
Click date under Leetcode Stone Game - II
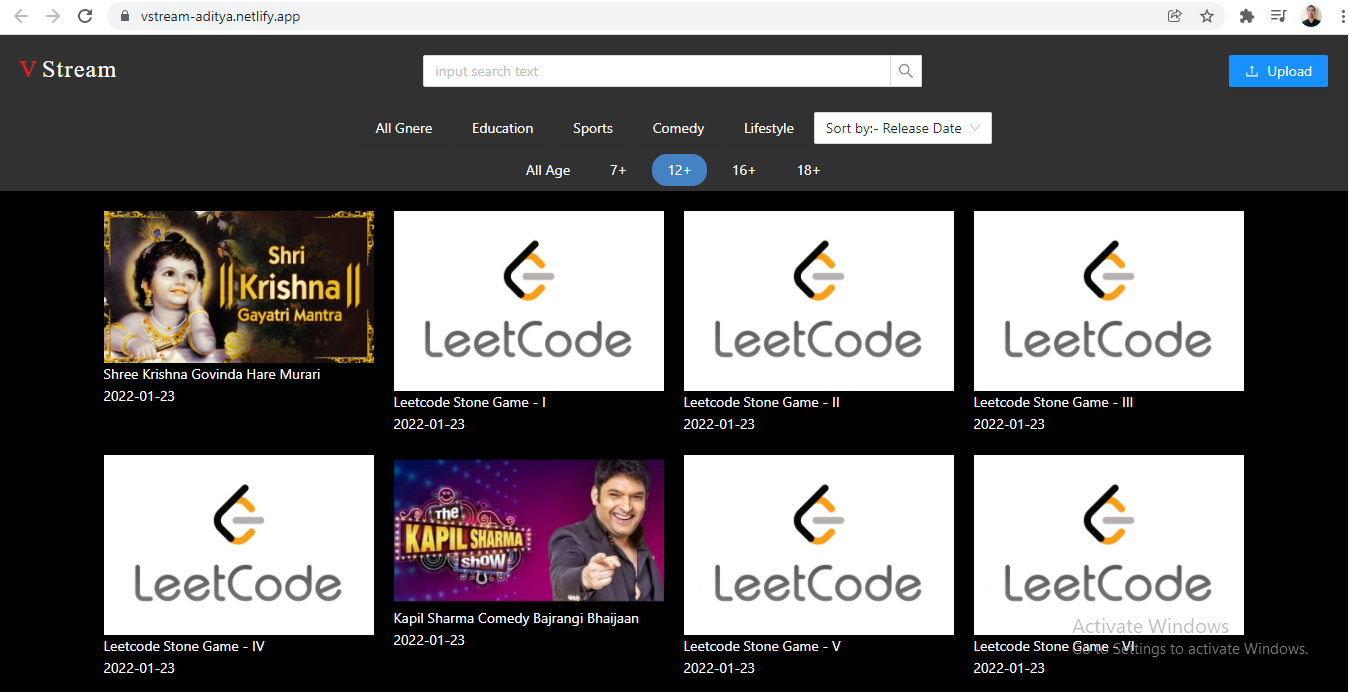point(719,424)
